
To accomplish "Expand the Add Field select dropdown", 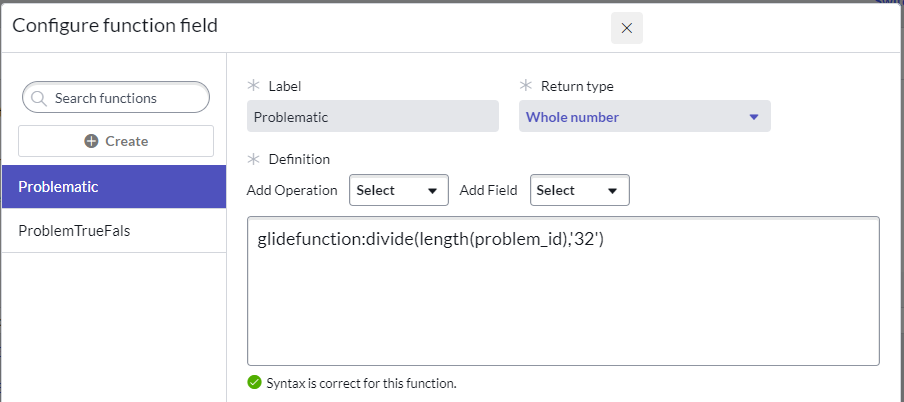I will (579, 190).
